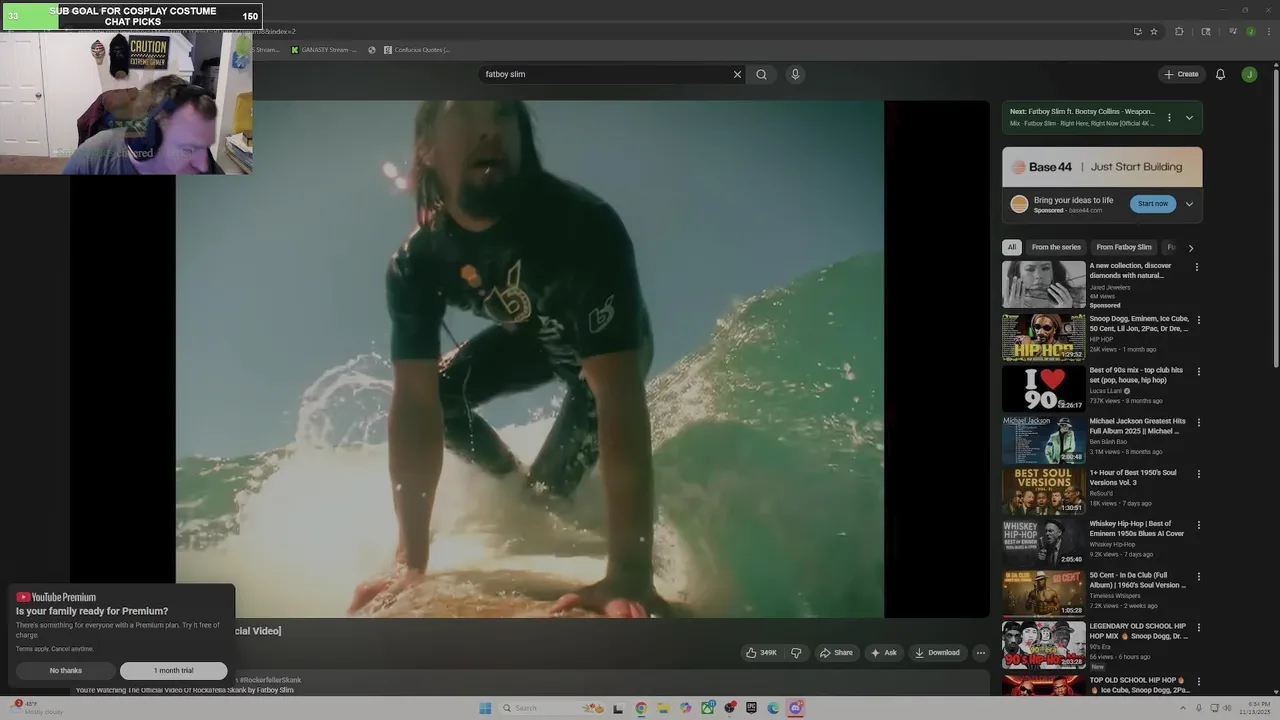1280x720 pixels.
Task: Open options for Michael Jackson Greatest Hits
Action: [x=1199, y=423]
